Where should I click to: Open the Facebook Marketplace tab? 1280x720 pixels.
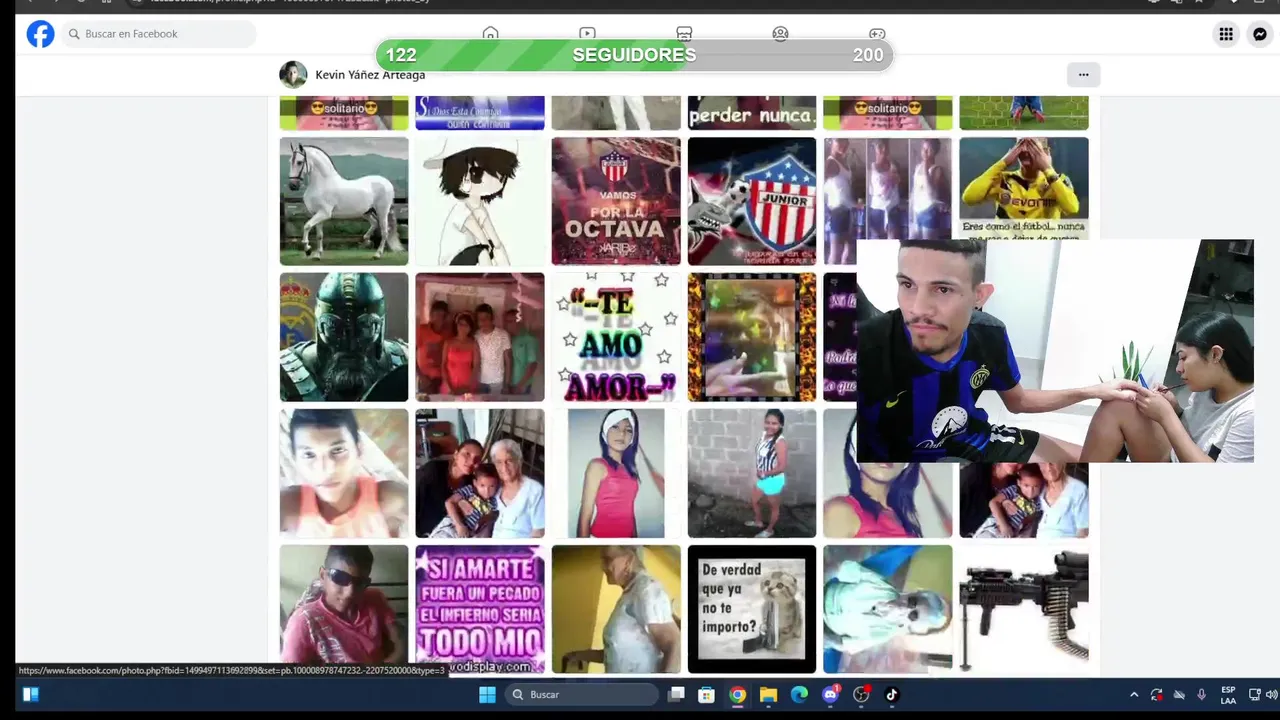(684, 34)
